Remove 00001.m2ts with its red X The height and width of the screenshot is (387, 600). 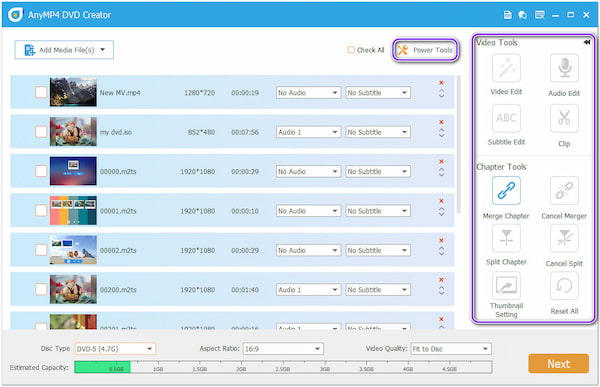[x=441, y=201]
